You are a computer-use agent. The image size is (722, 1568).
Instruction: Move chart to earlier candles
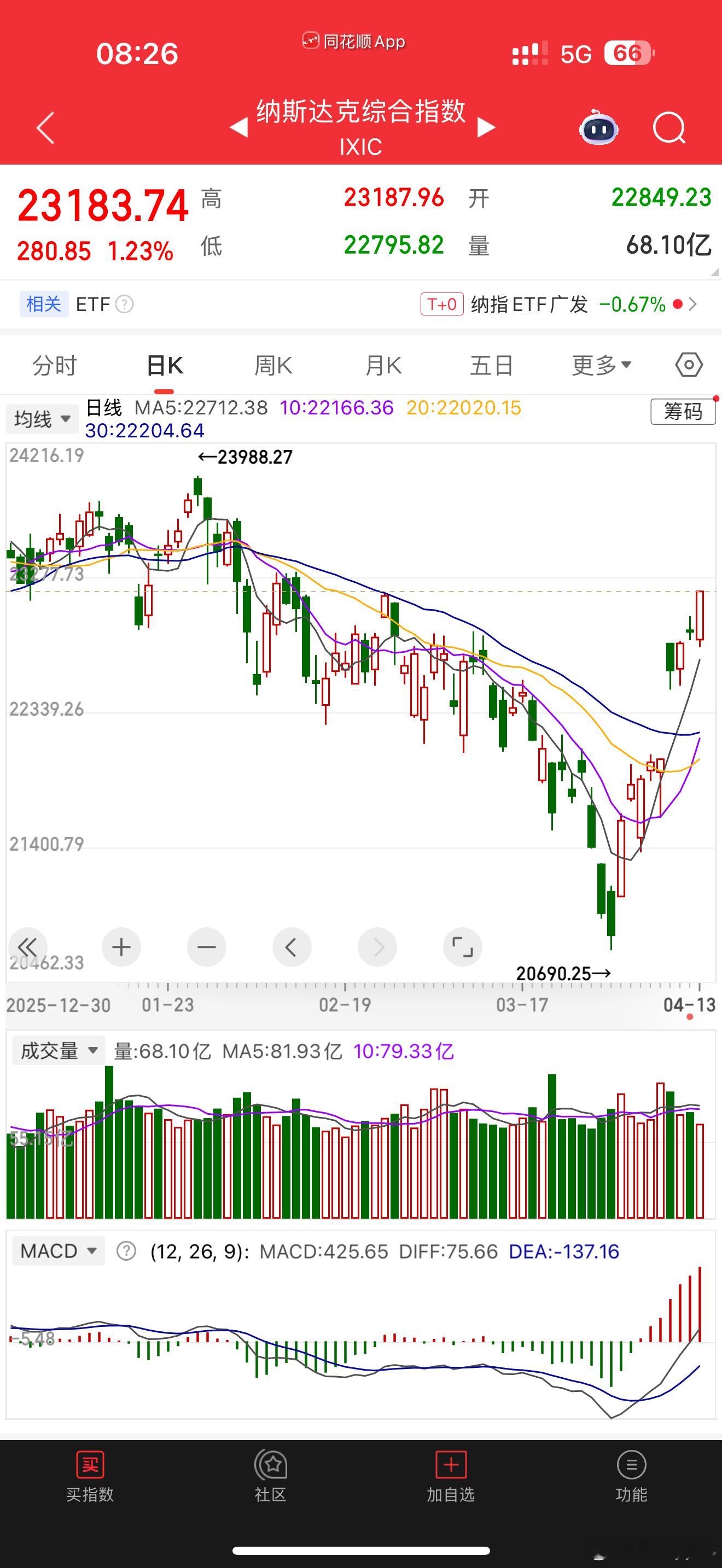coord(292,946)
